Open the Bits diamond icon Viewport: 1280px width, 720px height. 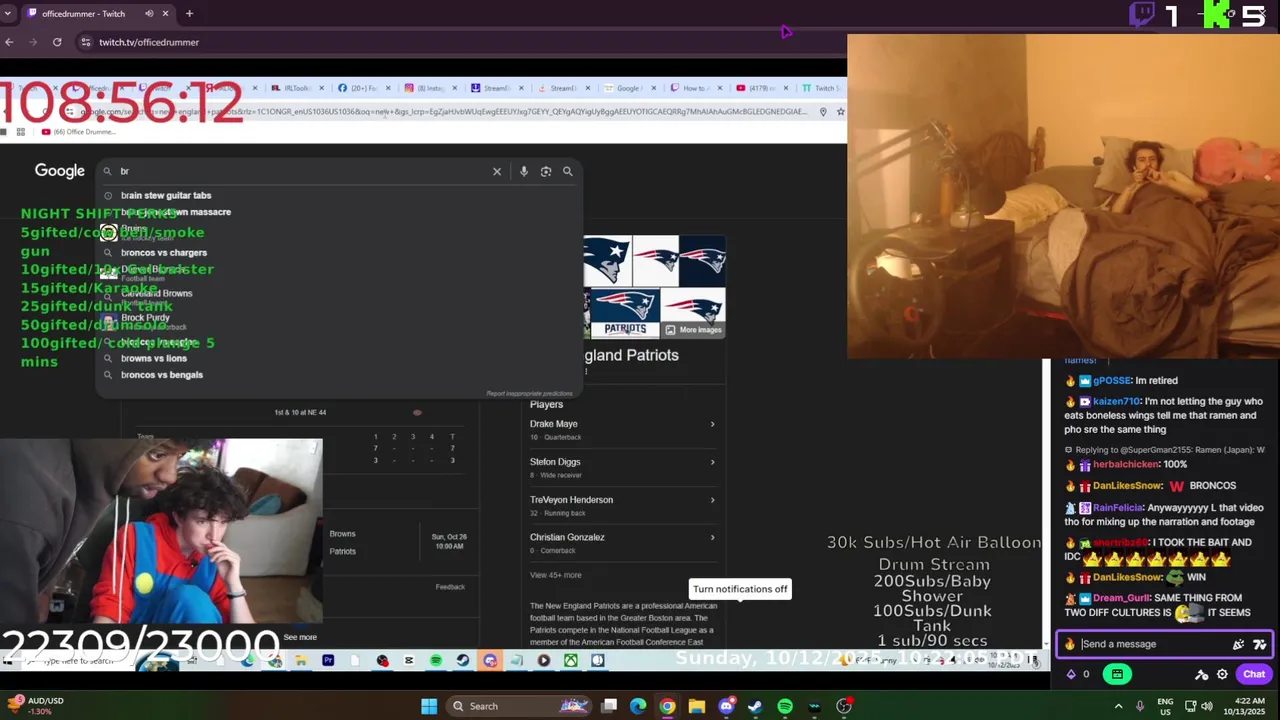[1071, 674]
